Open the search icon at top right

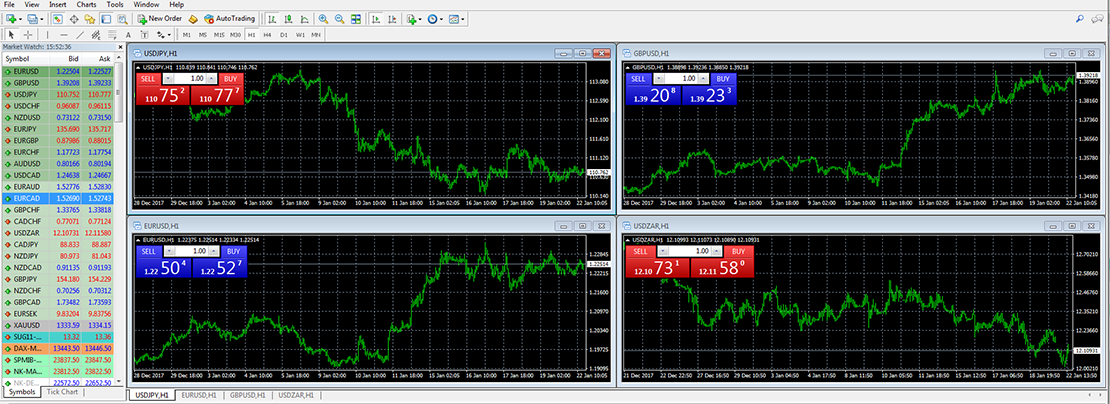1080,19
